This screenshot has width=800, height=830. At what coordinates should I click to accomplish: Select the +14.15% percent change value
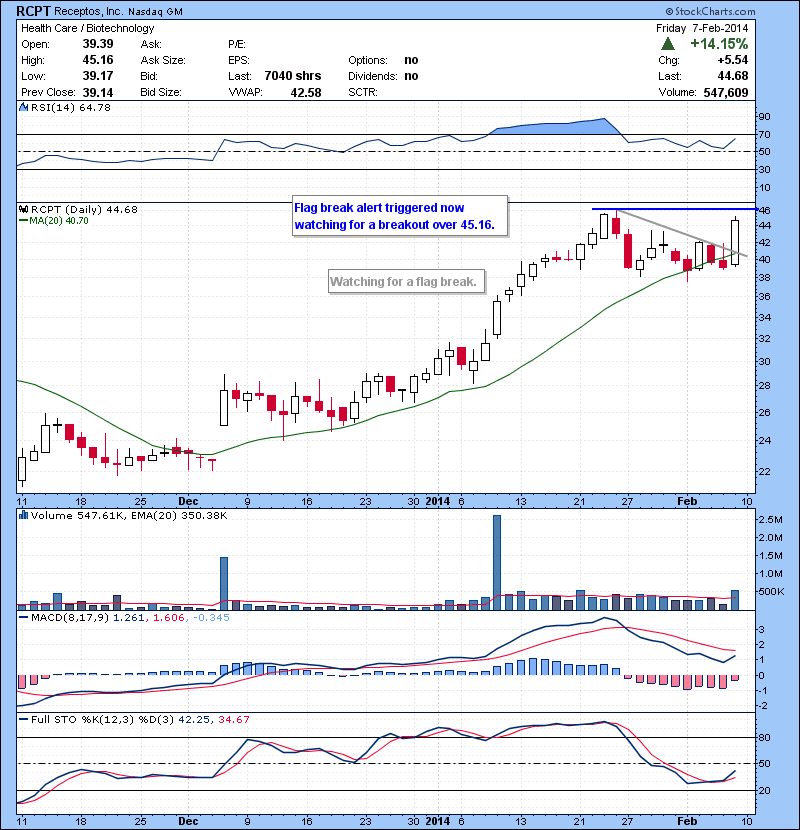719,43
